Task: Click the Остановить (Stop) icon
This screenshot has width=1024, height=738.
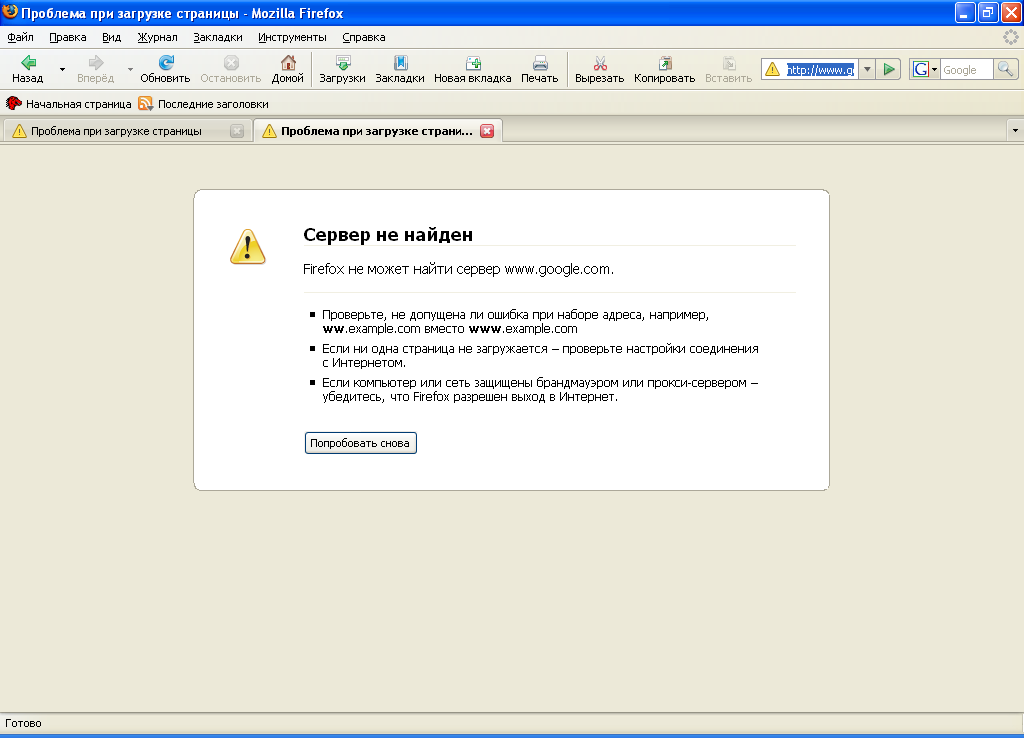Action: click(x=231, y=63)
